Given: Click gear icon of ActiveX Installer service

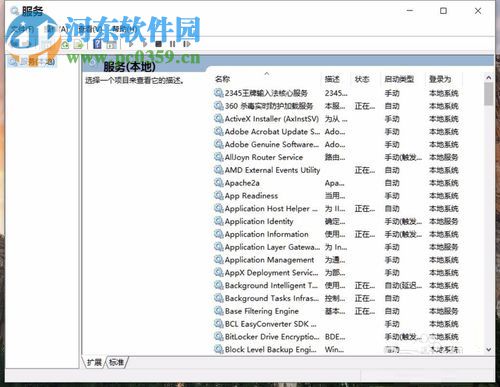Looking at the screenshot, I should [x=219, y=118].
